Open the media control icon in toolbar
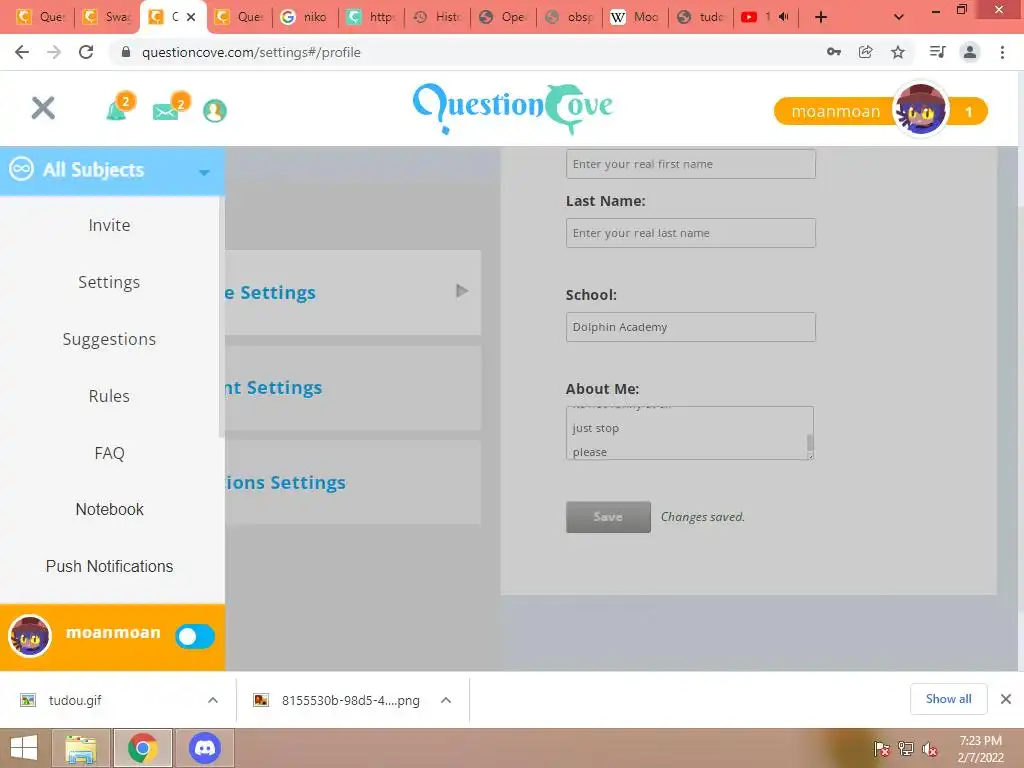 click(937, 52)
